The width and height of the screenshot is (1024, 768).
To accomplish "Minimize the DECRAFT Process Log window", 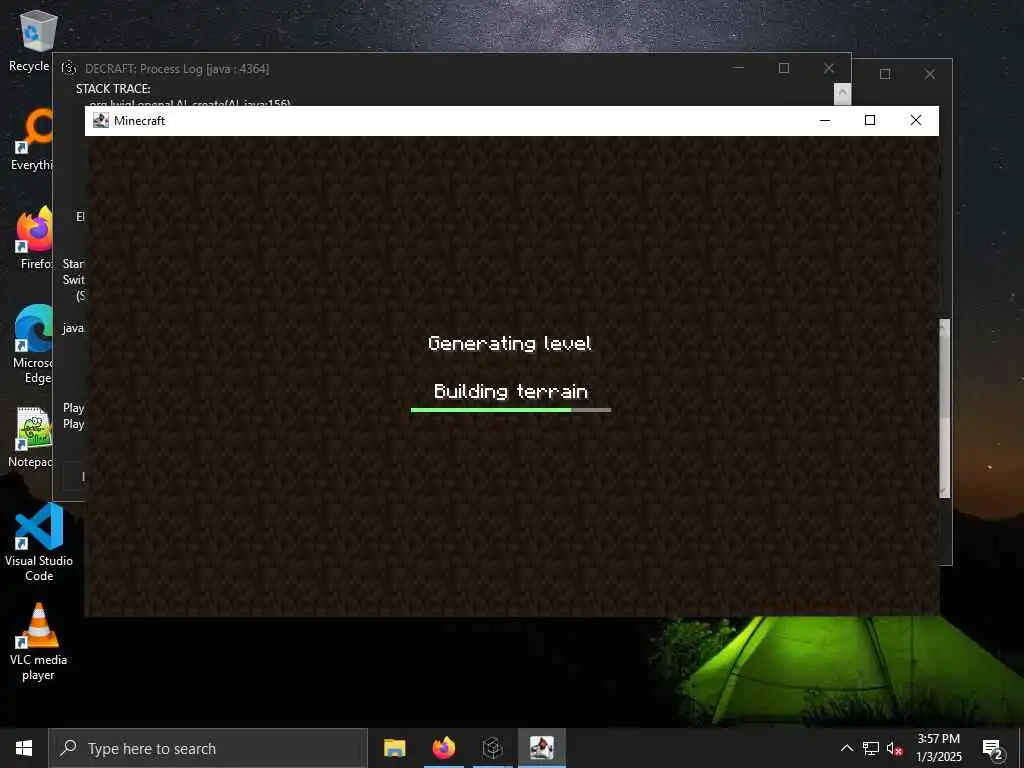I will tap(739, 68).
